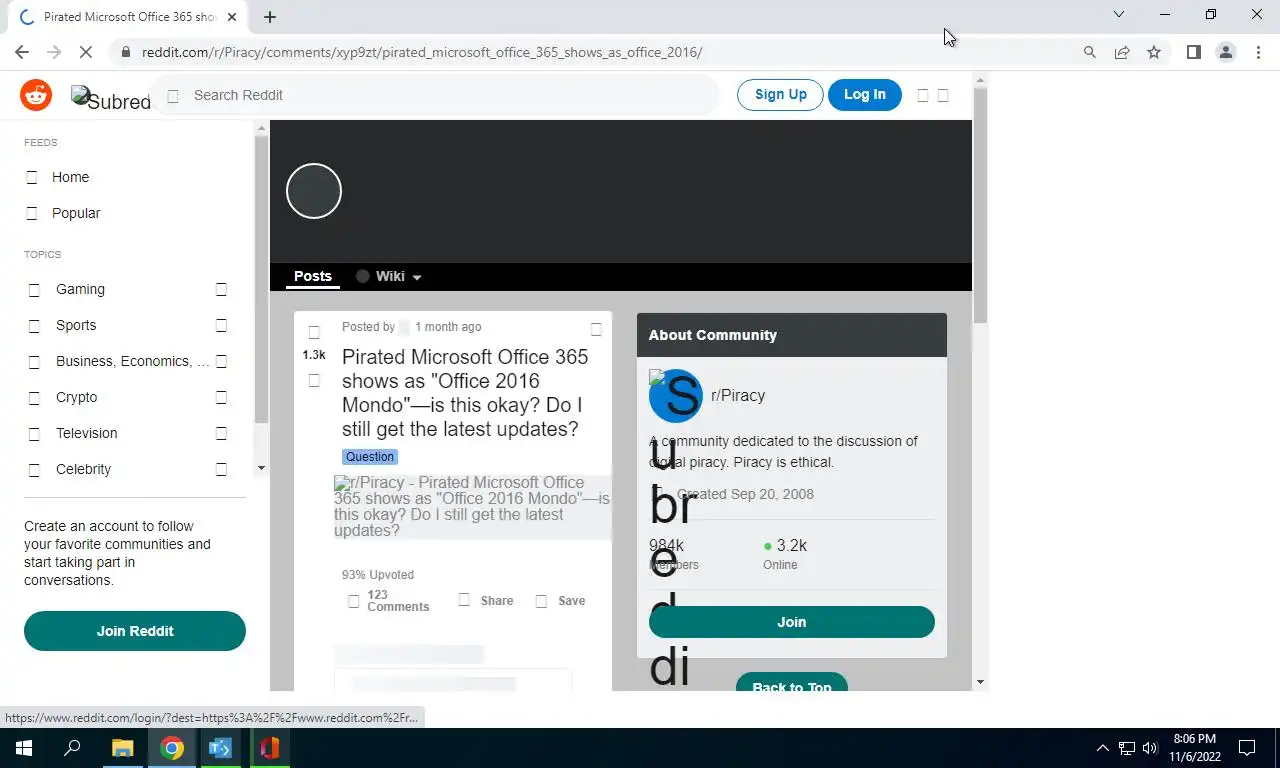Image resolution: width=1280 pixels, height=768 pixels.
Task: Click the post title about Office 2016 Mondo
Action: click(465, 393)
